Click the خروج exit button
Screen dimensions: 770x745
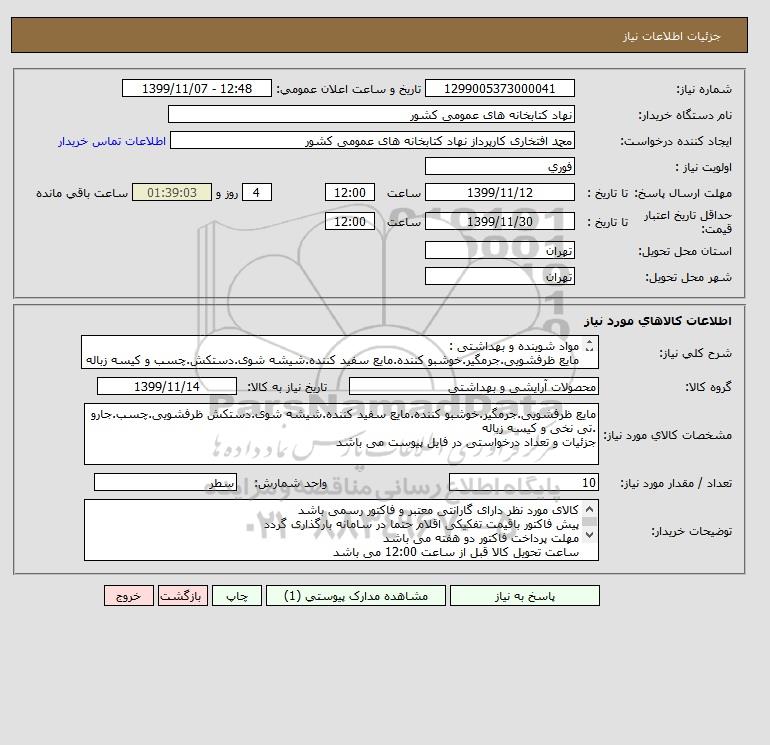129,596
